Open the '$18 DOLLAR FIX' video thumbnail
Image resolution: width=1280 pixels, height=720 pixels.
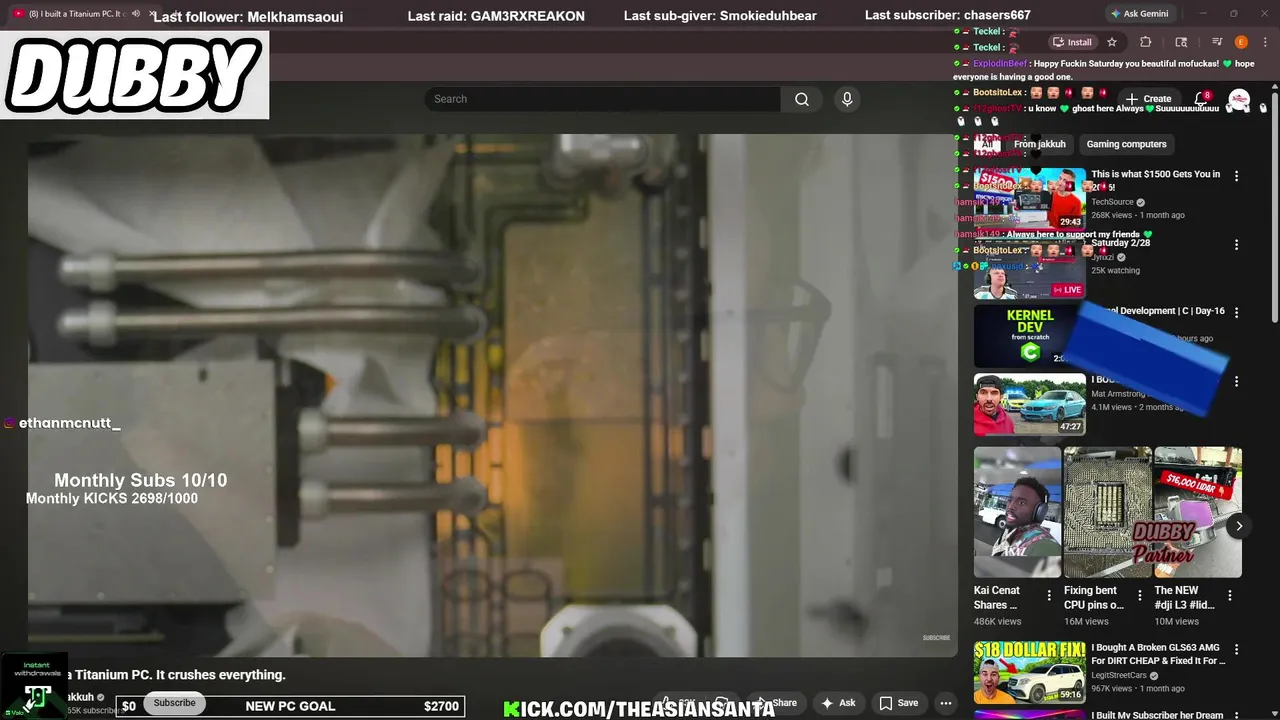(x=1030, y=672)
